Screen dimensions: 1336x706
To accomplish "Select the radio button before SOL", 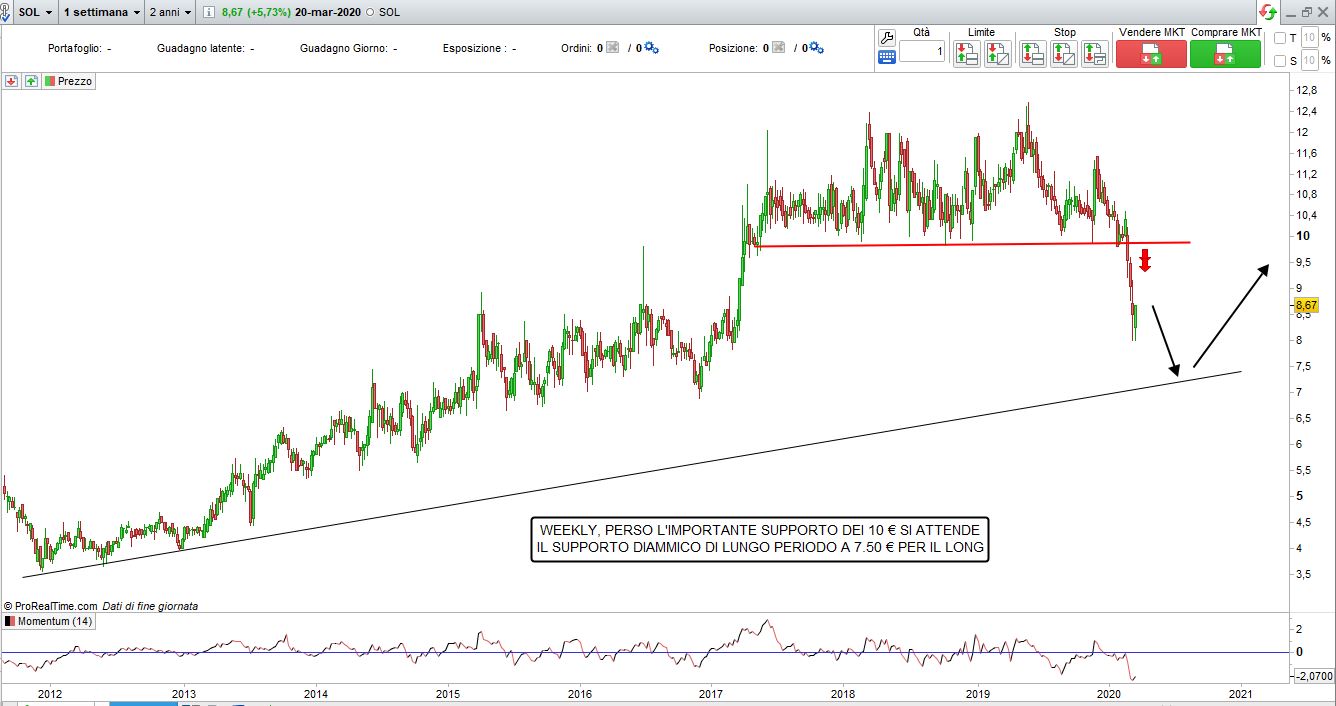I will pos(371,13).
